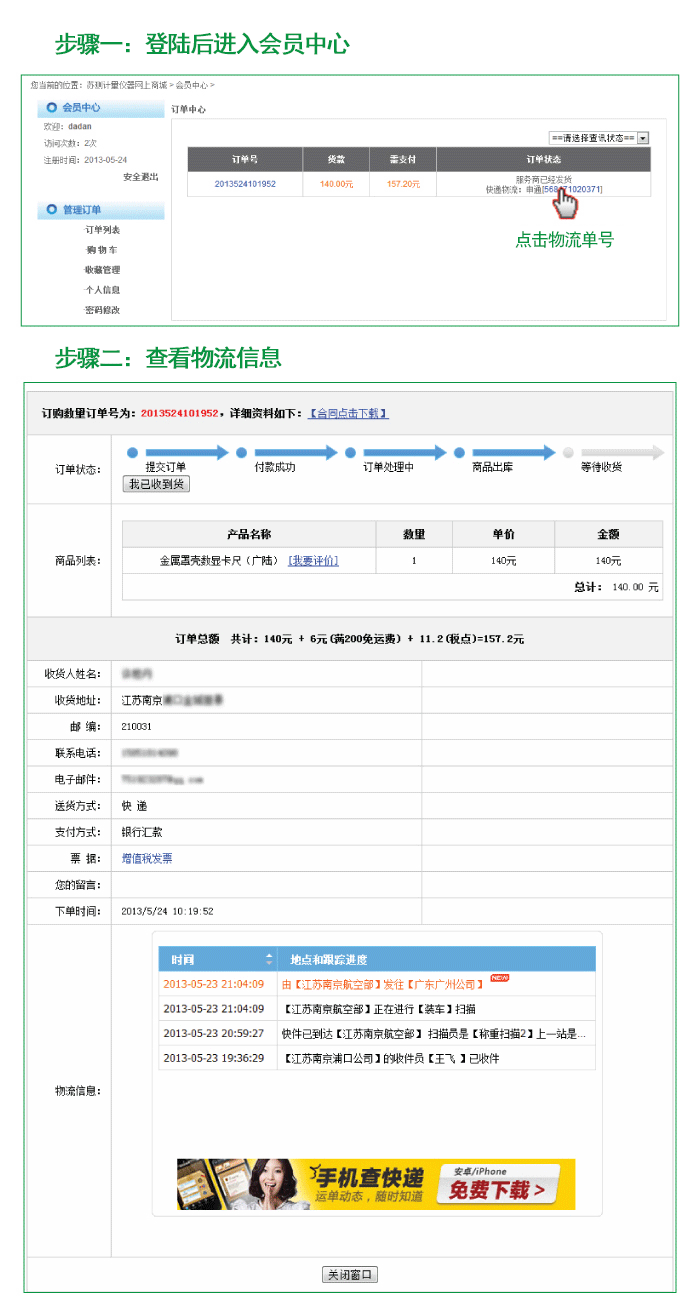Open 收藏管理 in the sidebar
This screenshot has height=1315, width=700.
pos(102,270)
